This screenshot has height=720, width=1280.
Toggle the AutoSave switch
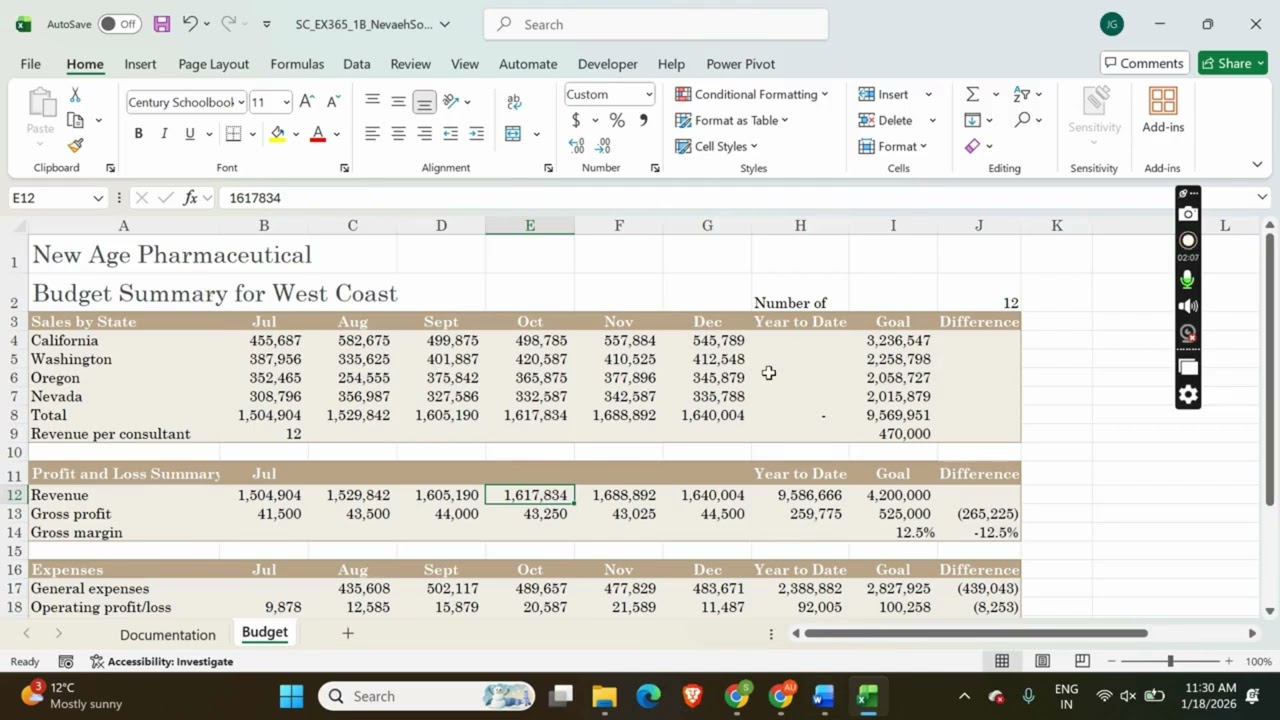120,24
